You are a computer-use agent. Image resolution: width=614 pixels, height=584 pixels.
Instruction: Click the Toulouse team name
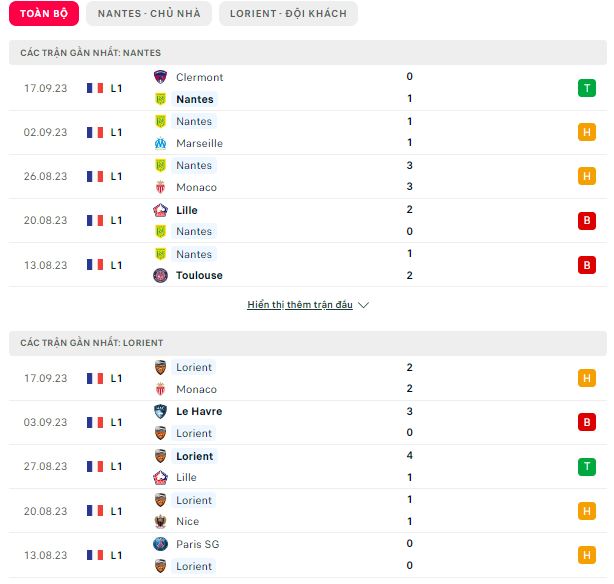199,275
